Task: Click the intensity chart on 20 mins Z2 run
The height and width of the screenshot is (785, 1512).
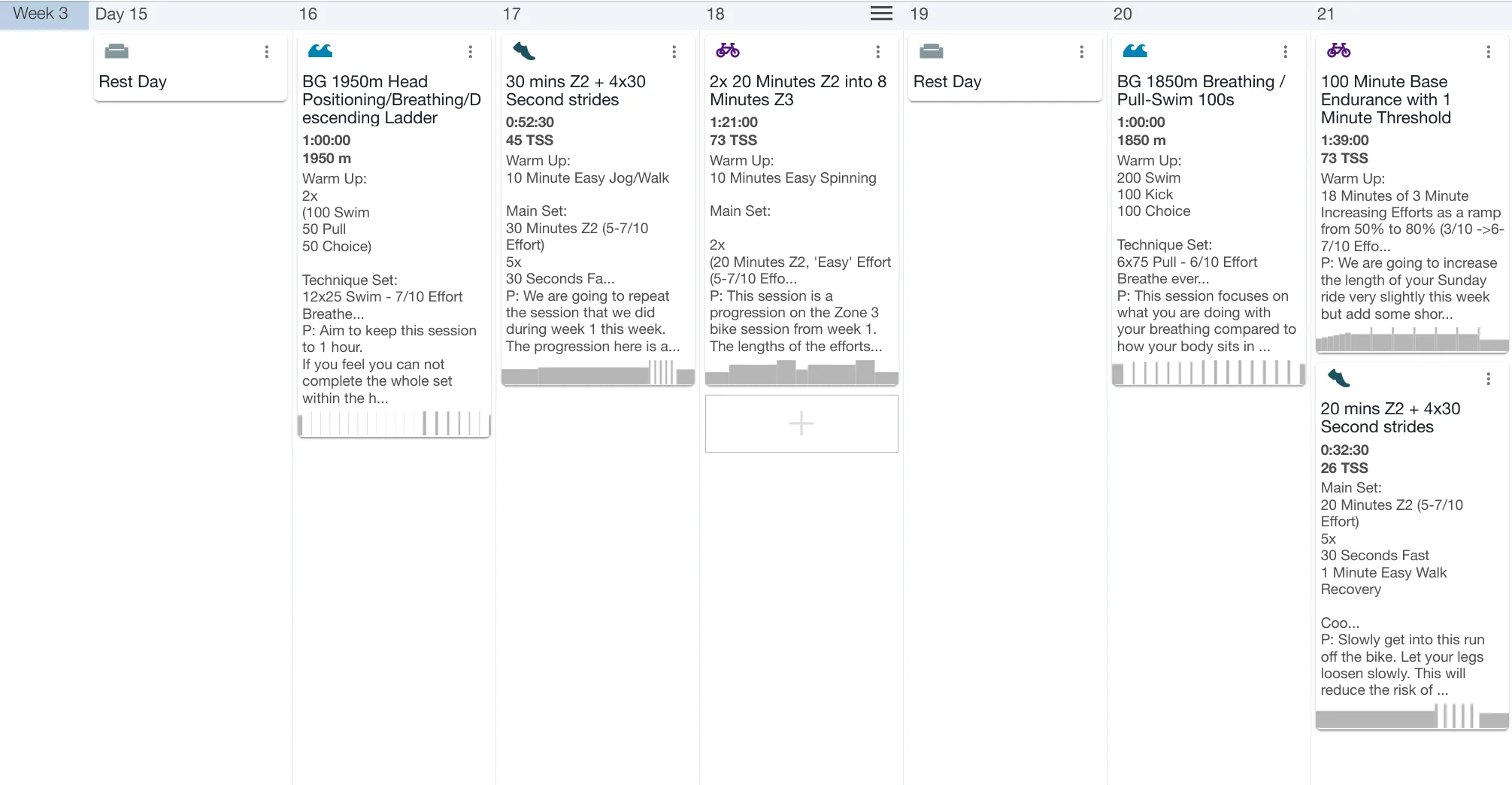Action: pos(1412,716)
